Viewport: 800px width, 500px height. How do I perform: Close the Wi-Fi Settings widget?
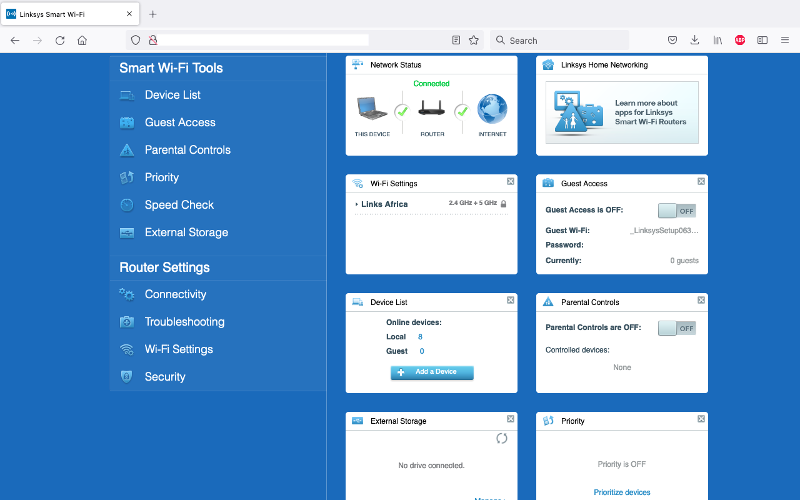click(x=510, y=182)
